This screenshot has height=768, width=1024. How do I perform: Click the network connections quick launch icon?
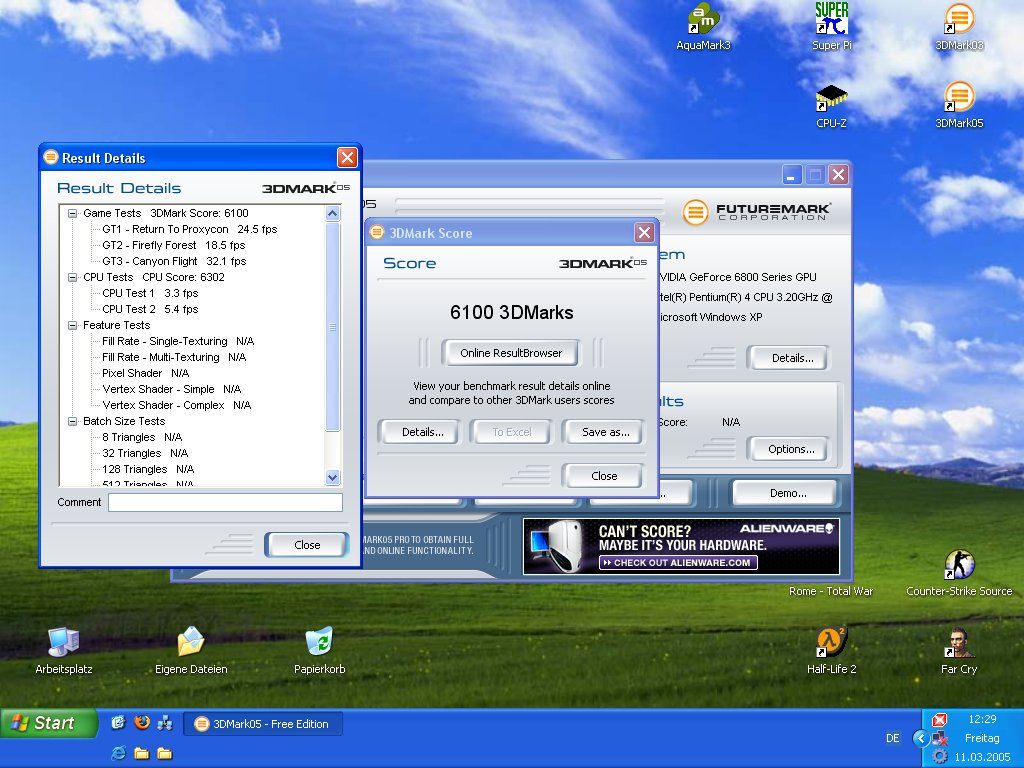click(x=165, y=722)
